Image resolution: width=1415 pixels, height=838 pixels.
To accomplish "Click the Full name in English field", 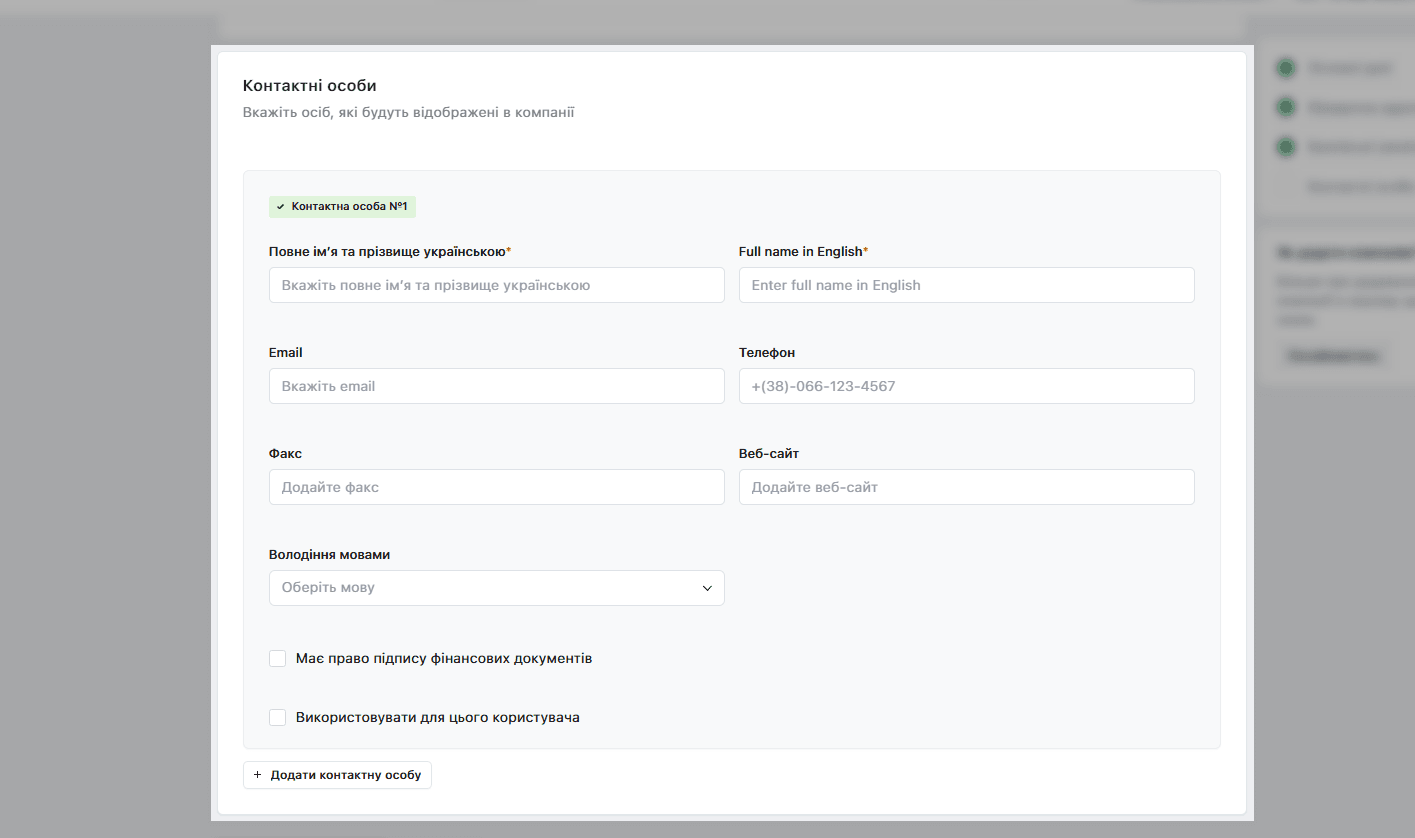I will coord(966,285).
